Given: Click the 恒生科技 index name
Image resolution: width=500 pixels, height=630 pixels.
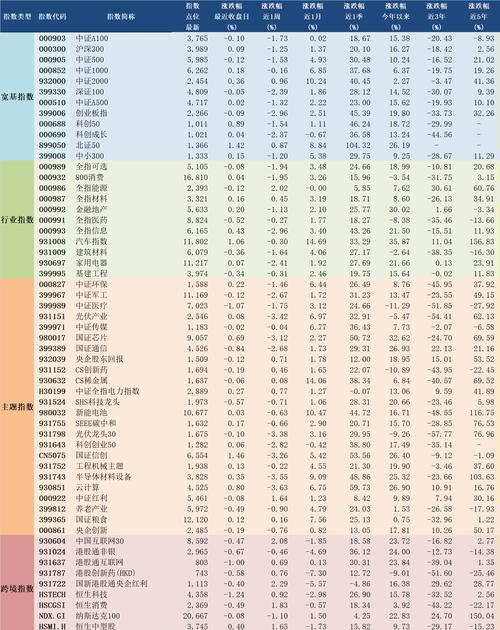Looking at the screenshot, I should pos(92,594).
